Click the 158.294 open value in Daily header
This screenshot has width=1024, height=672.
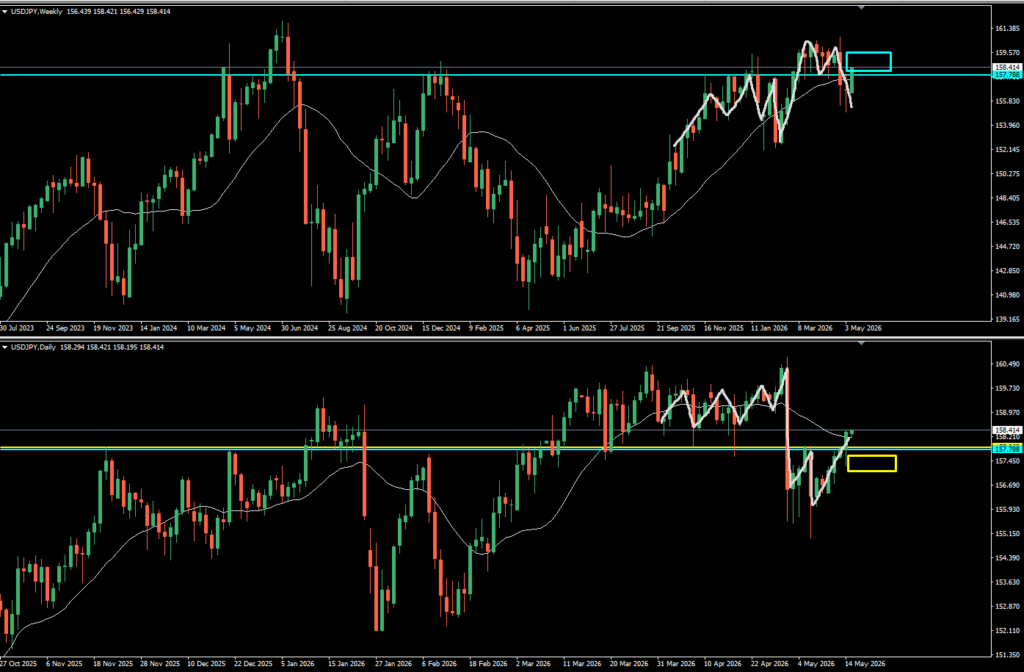pos(72,347)
